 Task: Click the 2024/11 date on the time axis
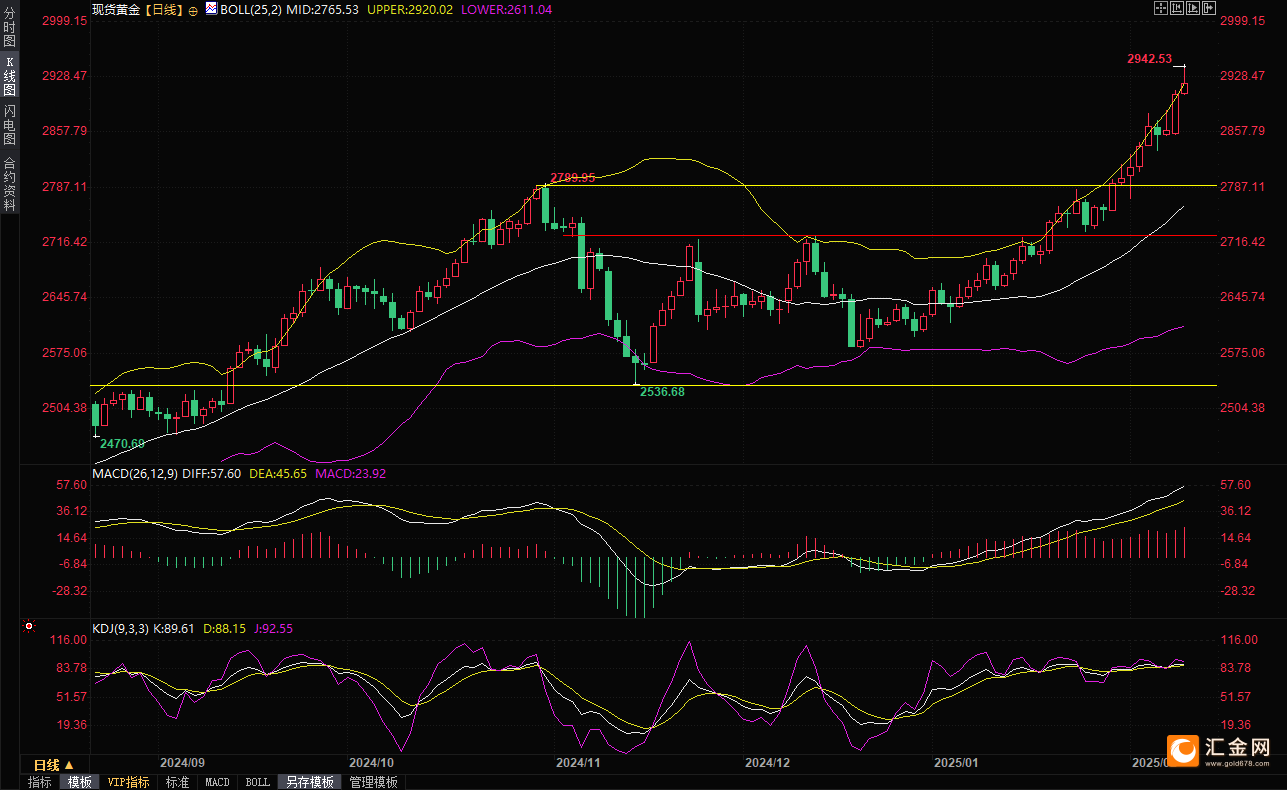(578, 762)
